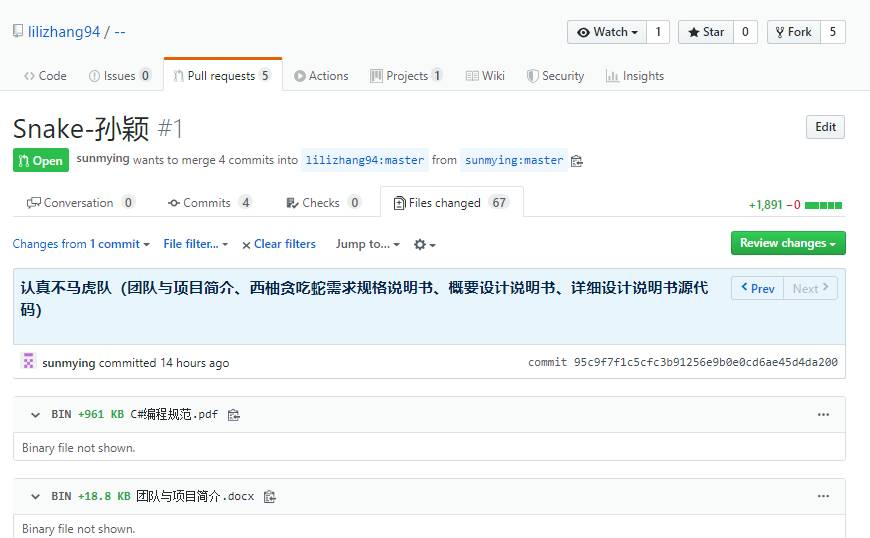
Task: Copy path of C#编程规范.pdf via clipboard icon
Action: [234, 415]
